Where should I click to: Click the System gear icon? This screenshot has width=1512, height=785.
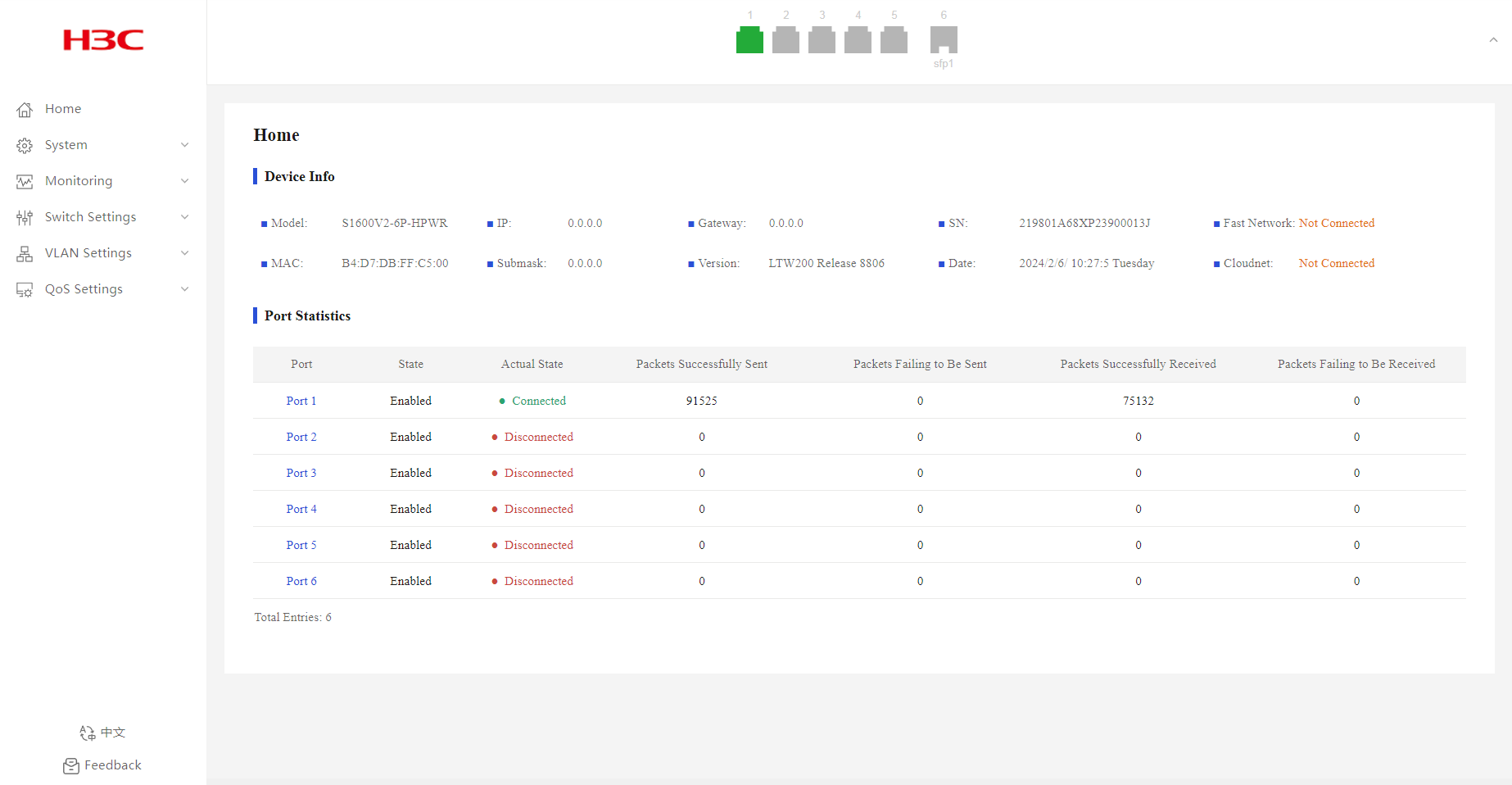click(25, 145)
